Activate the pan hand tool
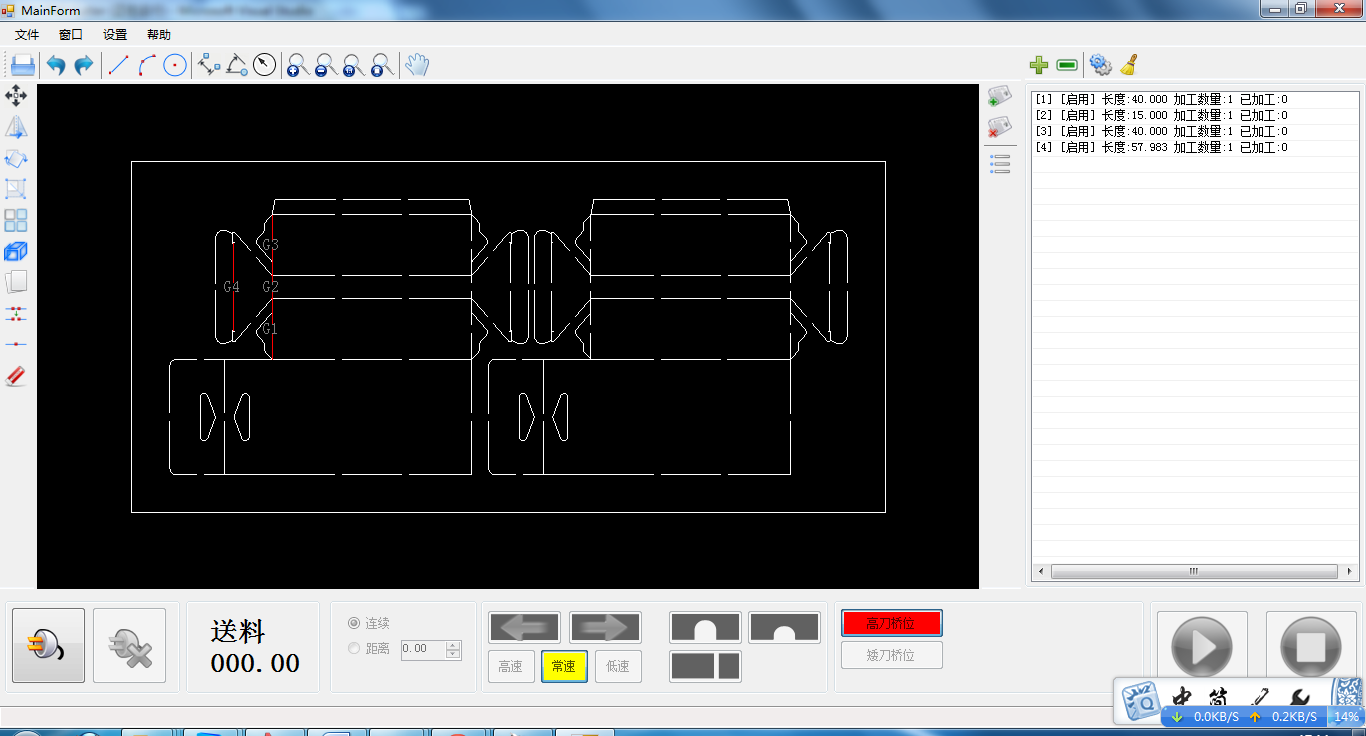Screen dimensions: 1366x736 click(416, 66)
